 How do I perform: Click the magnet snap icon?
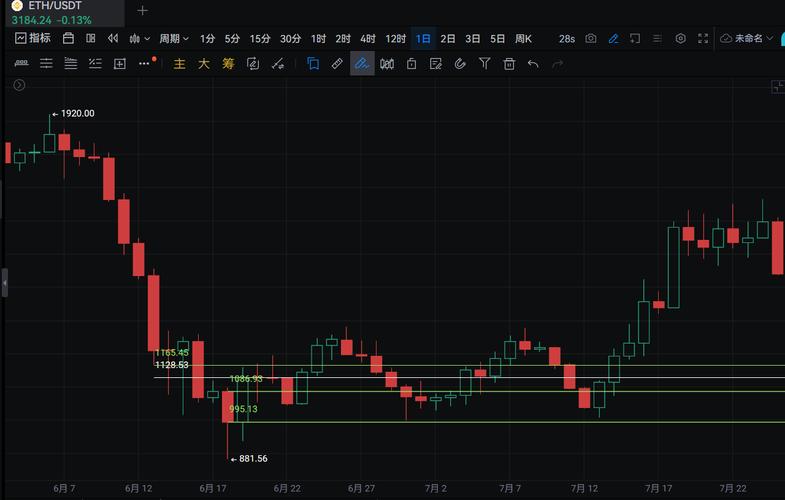click(460, 64)
